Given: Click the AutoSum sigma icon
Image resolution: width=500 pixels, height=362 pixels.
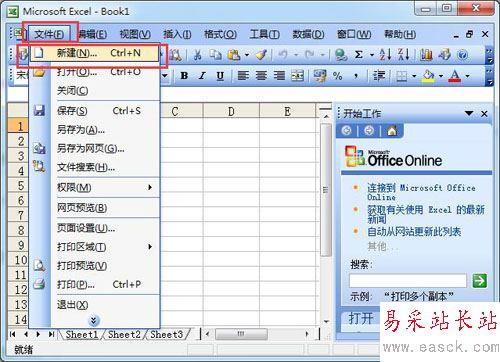Looking at the screenshot, I should pos(359,55).
